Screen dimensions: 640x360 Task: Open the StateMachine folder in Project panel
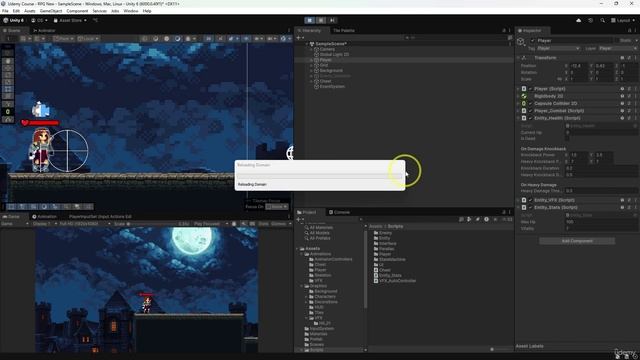pyautogui.click(x=389, y=260)
